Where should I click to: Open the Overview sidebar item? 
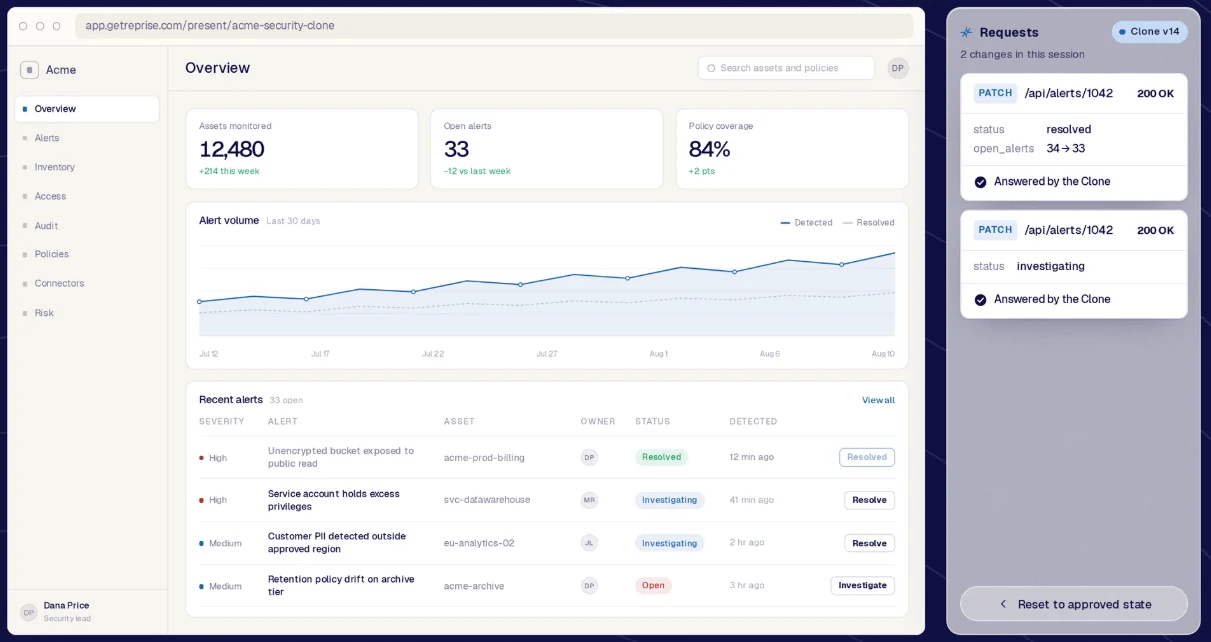(87, 109)
